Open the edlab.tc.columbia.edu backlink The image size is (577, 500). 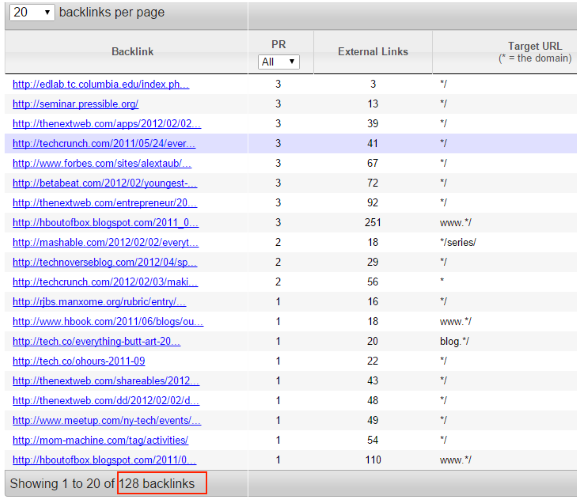click(x=100, y=84)
